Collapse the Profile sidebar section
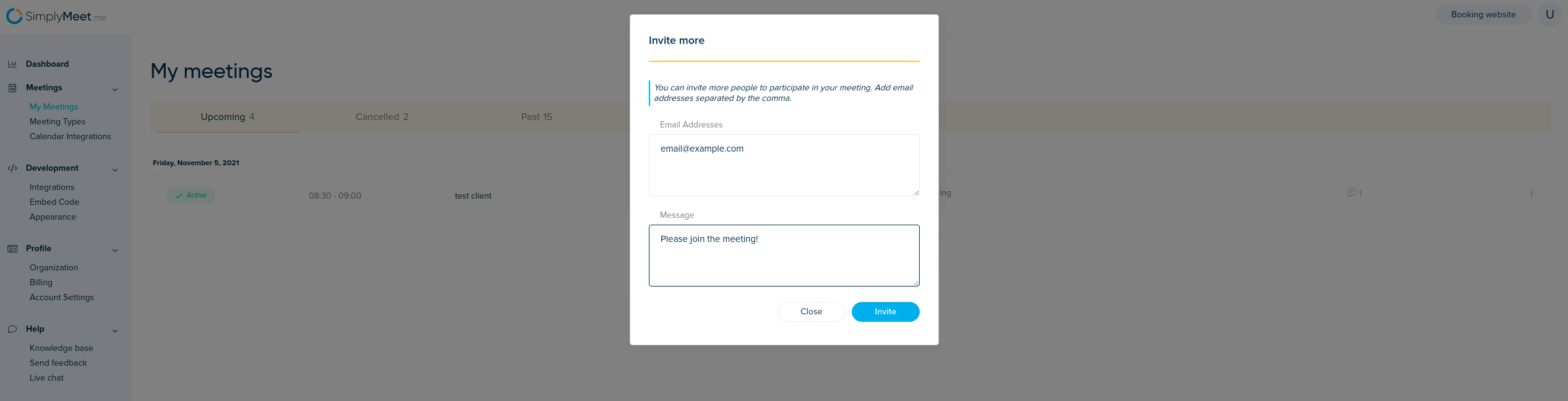This screenshot has width=1568, height=401. pyautogui.click(x=115, y=250)
